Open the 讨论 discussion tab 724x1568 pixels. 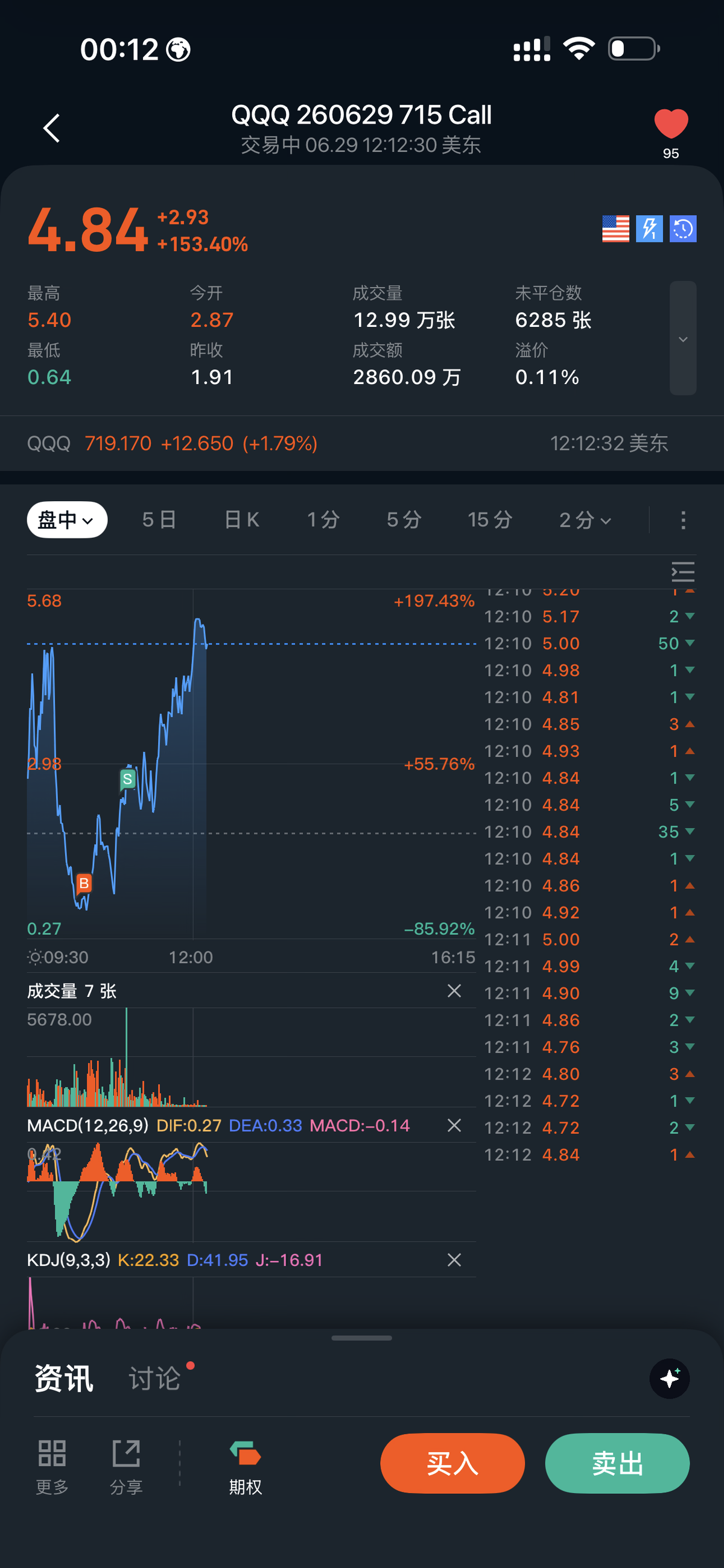(x=154, y=1379)
